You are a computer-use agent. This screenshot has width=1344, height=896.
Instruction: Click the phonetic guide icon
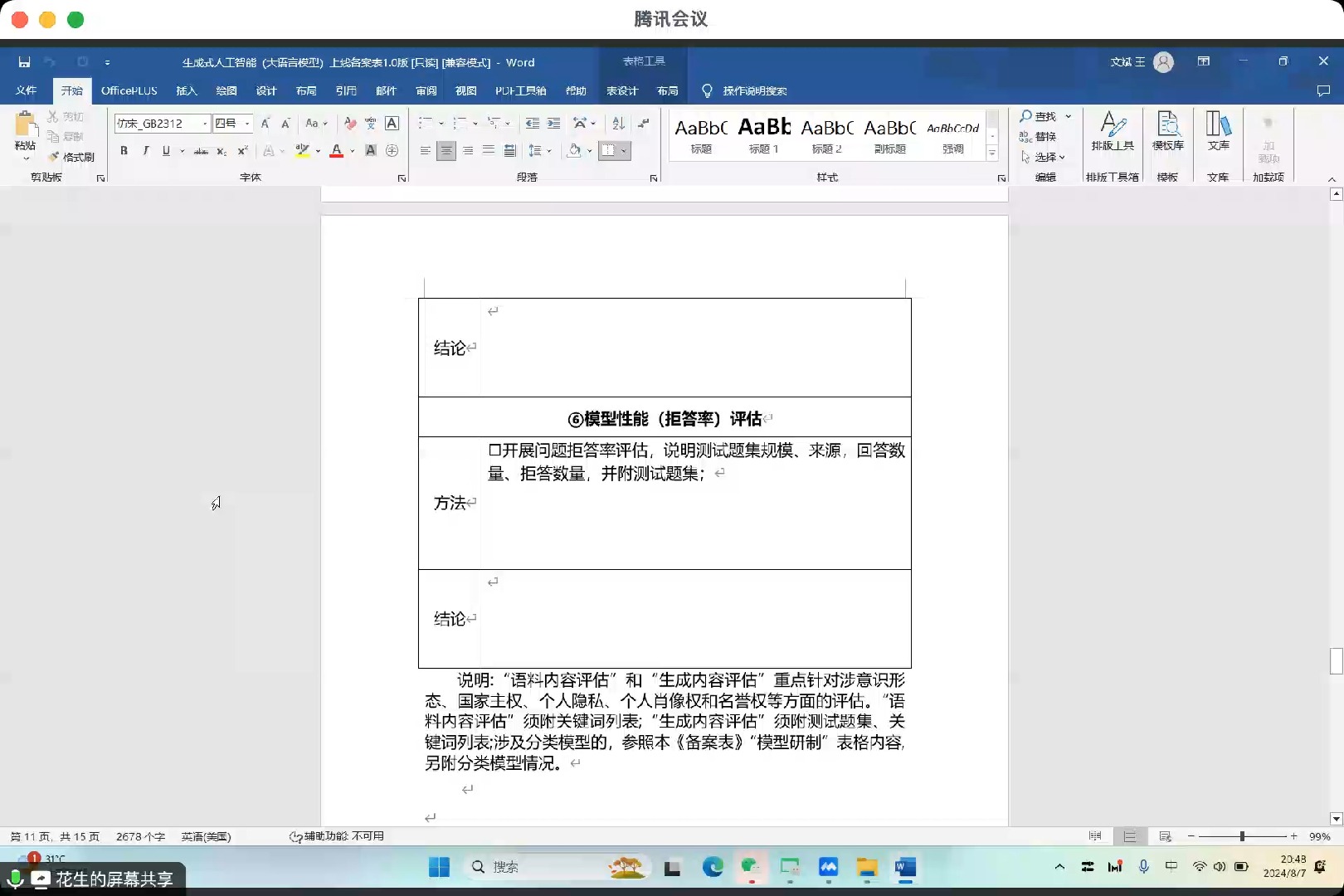point(371,124)
